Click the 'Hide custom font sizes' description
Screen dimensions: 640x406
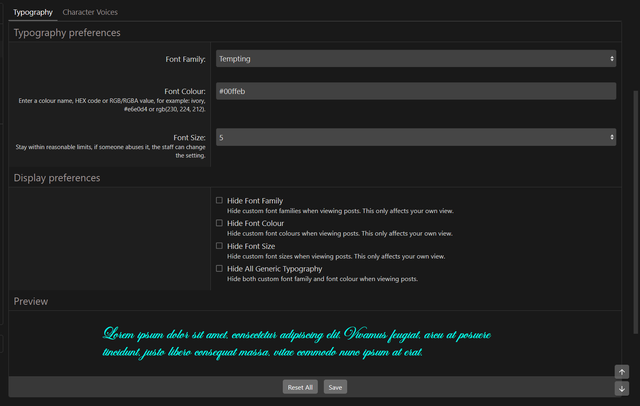[x=336, y=257]
